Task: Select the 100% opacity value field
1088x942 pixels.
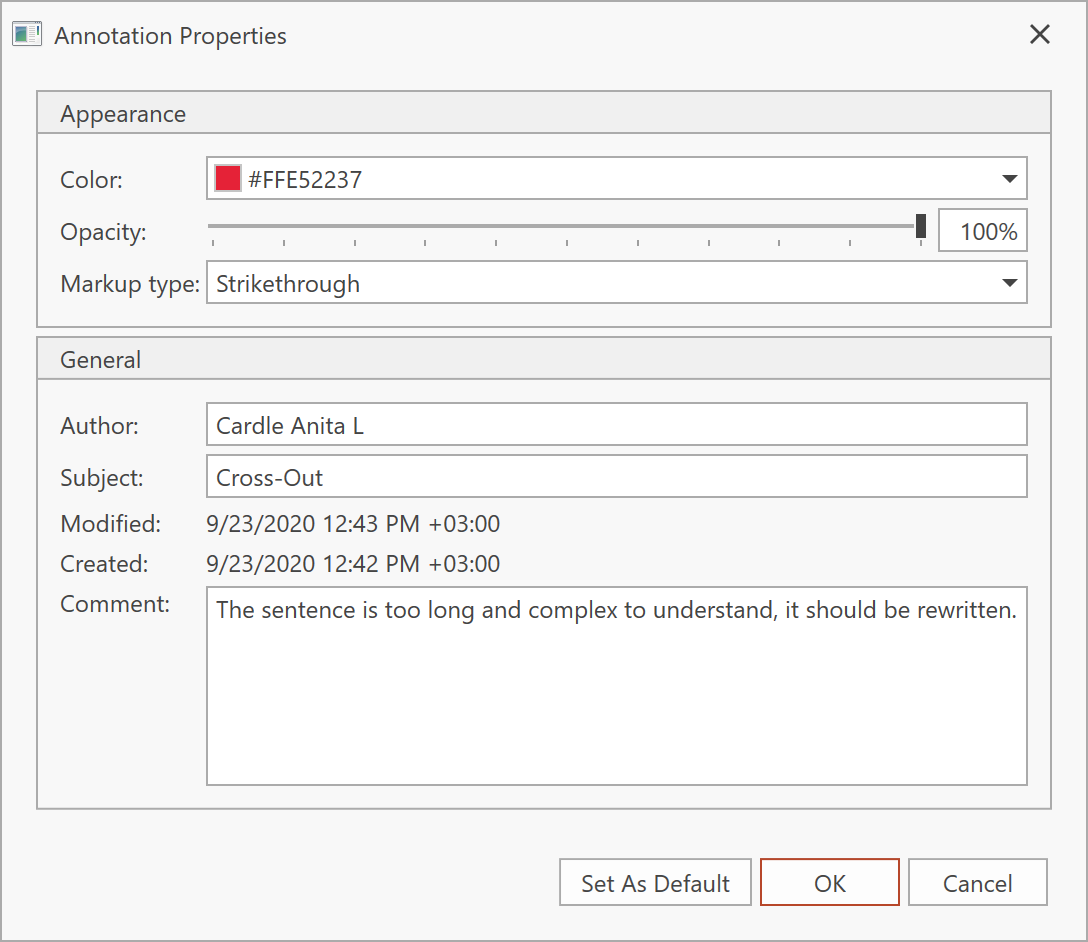Action: [982, 232]
